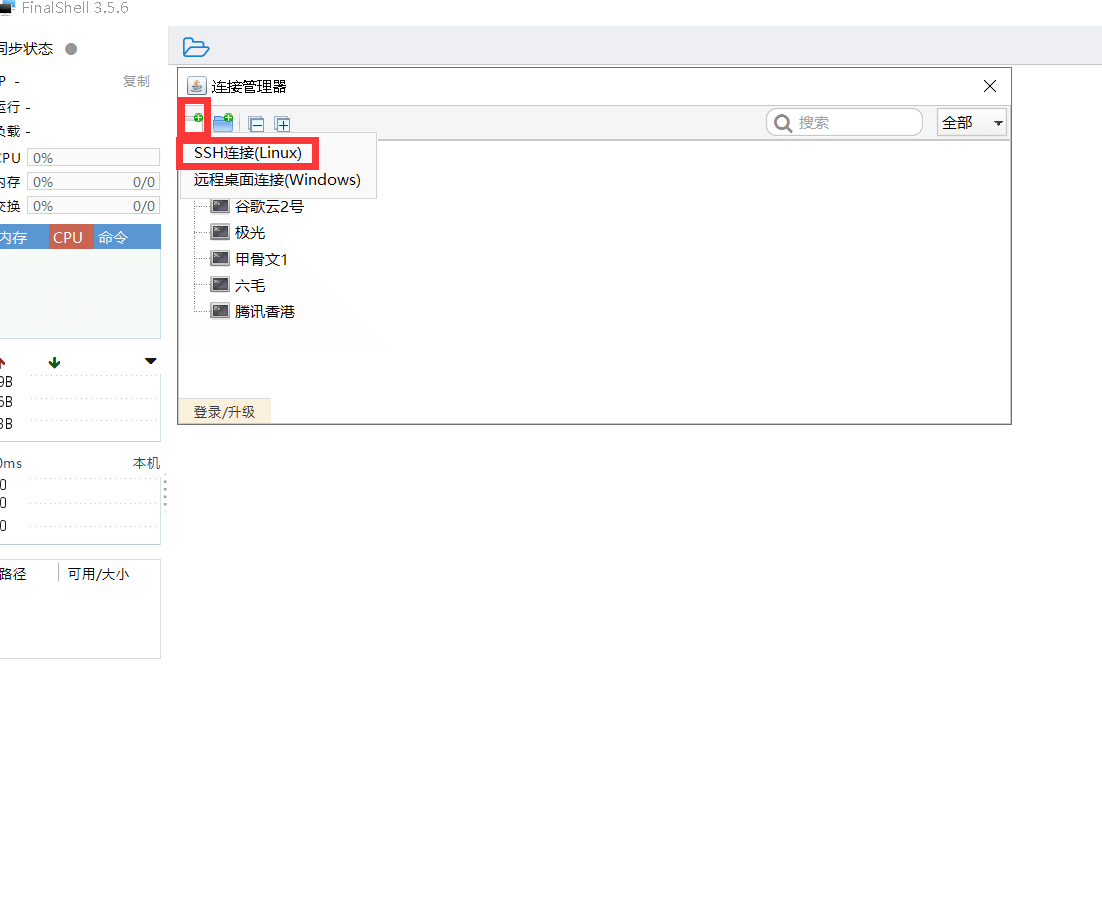The image size is (1102, 924).
Task: Select SSH连接(Linux) from the menu
Action: point(250,152)
